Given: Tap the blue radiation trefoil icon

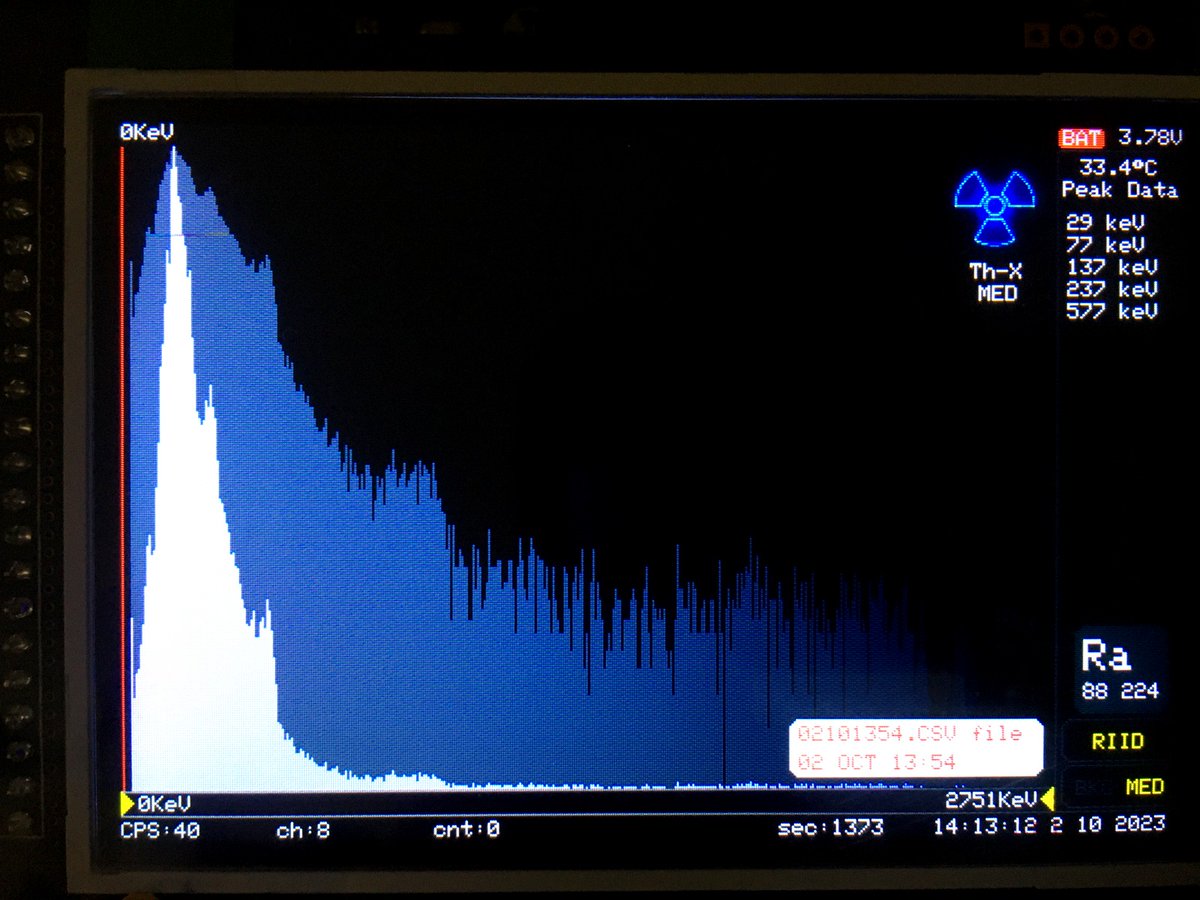Looking at the screenshot, I should [x=994, y=207].
